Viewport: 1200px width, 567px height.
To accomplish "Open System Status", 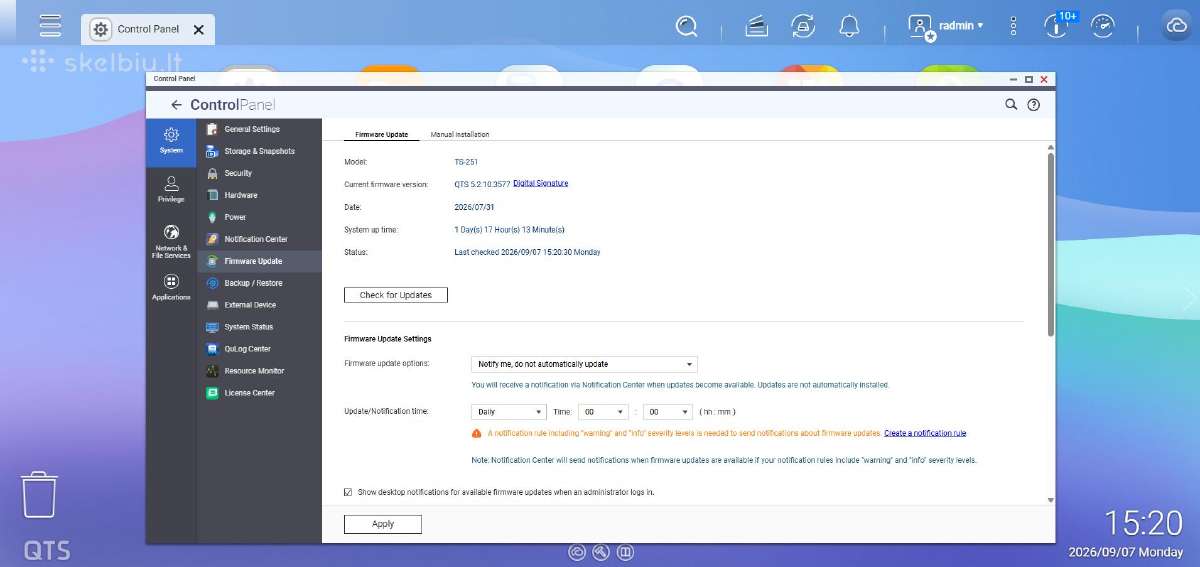I will (x=259, y=327).
